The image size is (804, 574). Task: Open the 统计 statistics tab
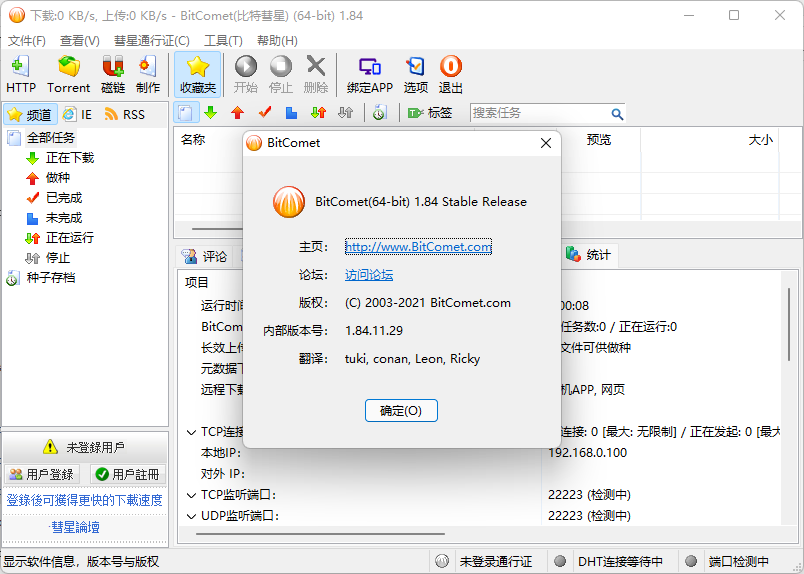(588, 254)
